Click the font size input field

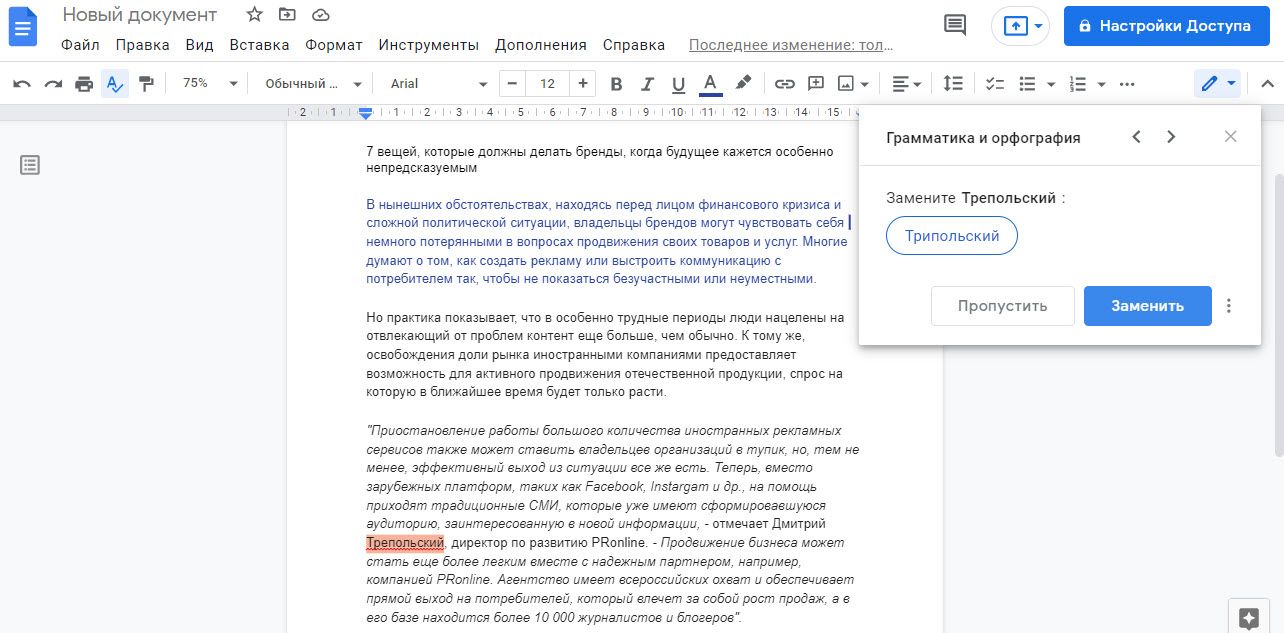(x=547, y=84)
